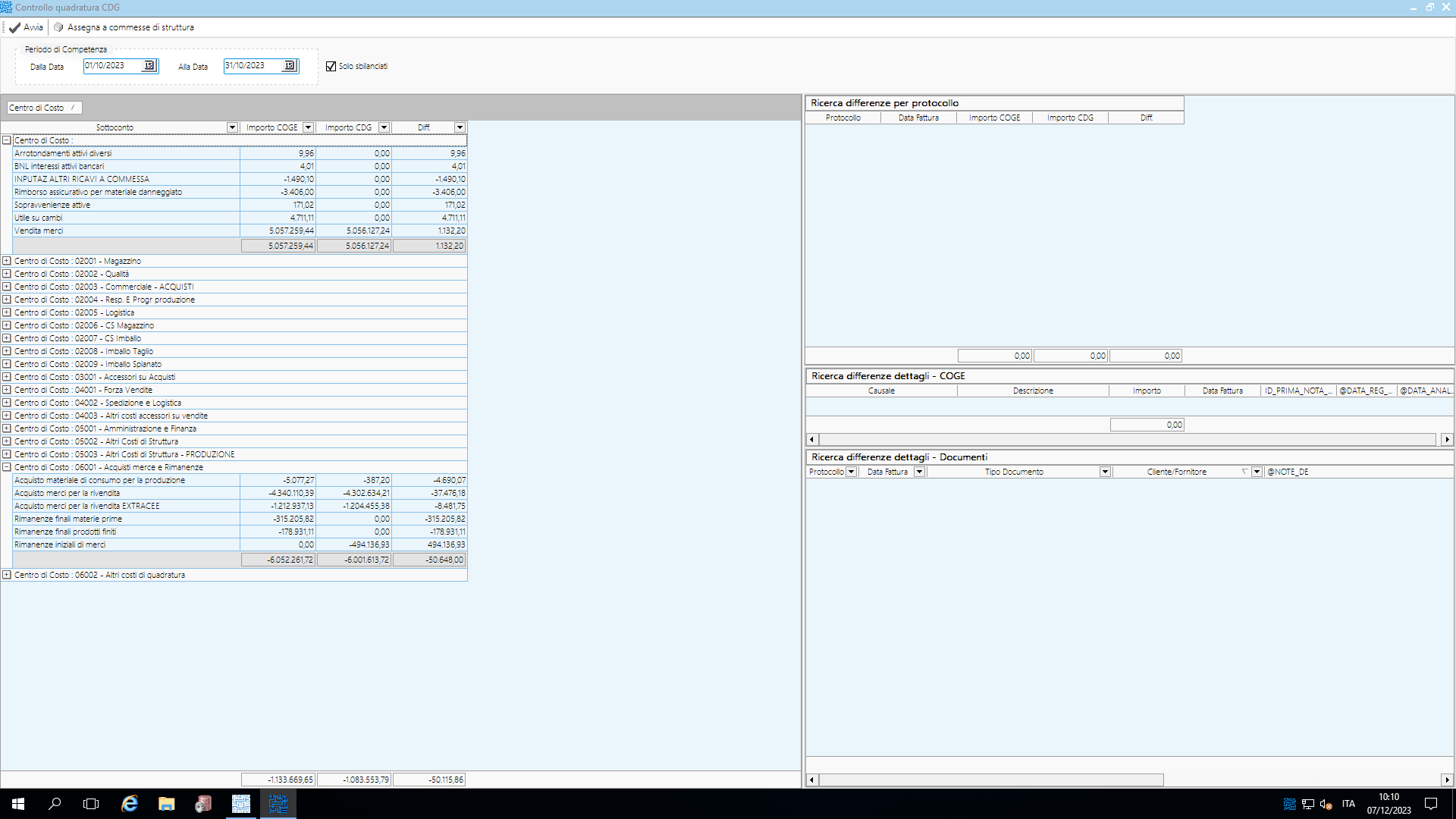The height and width of the screenshot is (819, 1456).
Task: Expand Centro di Costo 02008 - Imballo Taglio
Action: [x=7, y=351]
